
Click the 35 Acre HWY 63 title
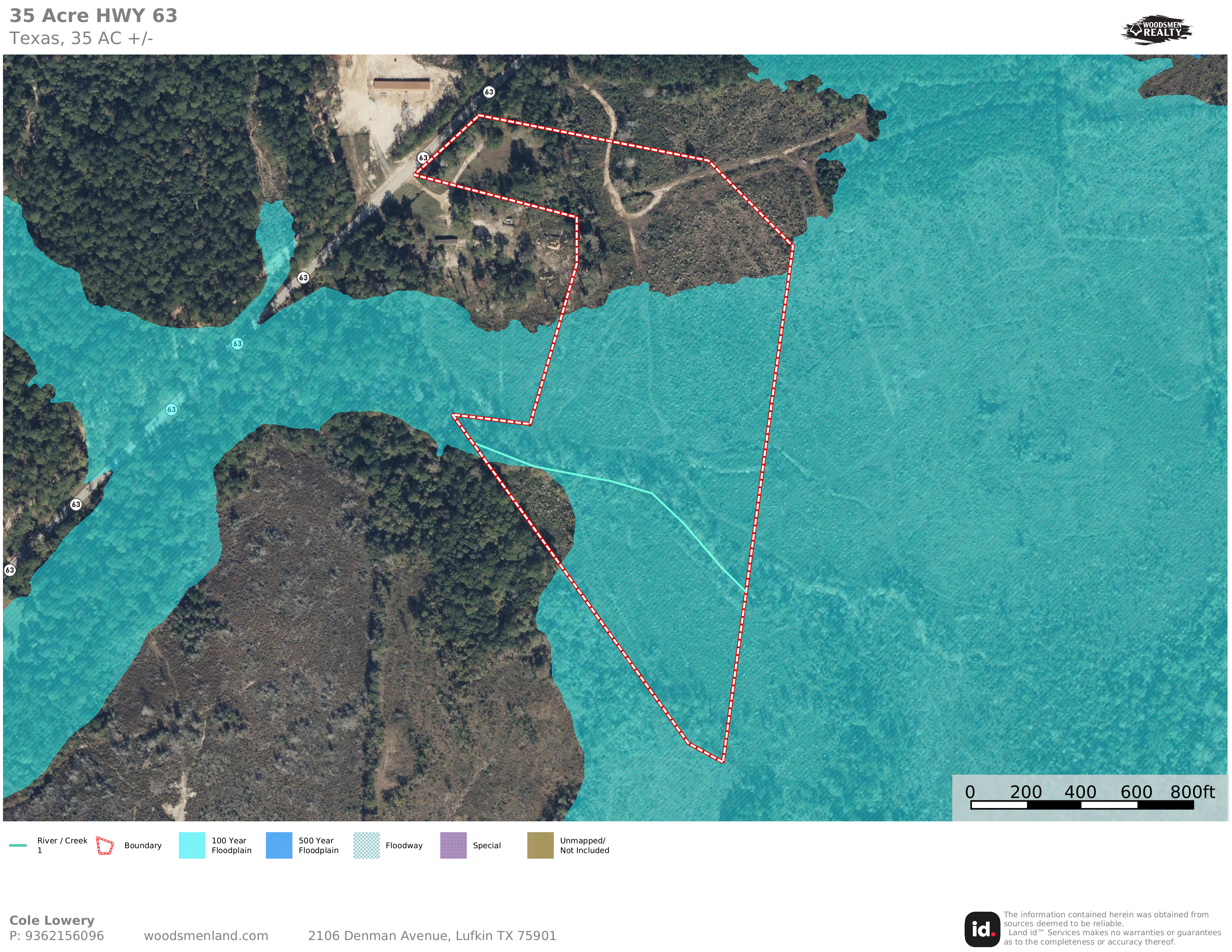click(x=94, y=16)
